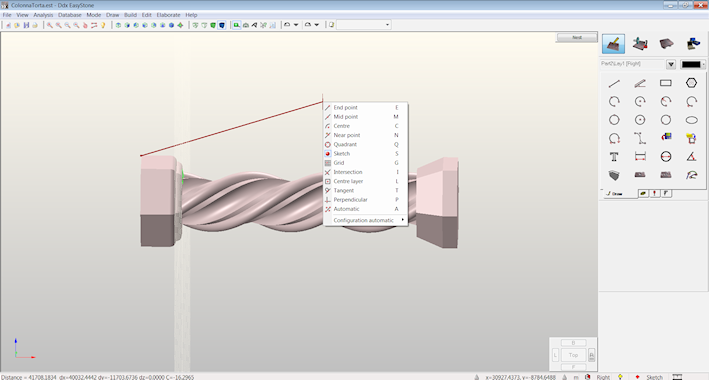This screenshot has height=380, width=709.
Task: Open the Draw mode with pencil icon
Action: point(614,44)
